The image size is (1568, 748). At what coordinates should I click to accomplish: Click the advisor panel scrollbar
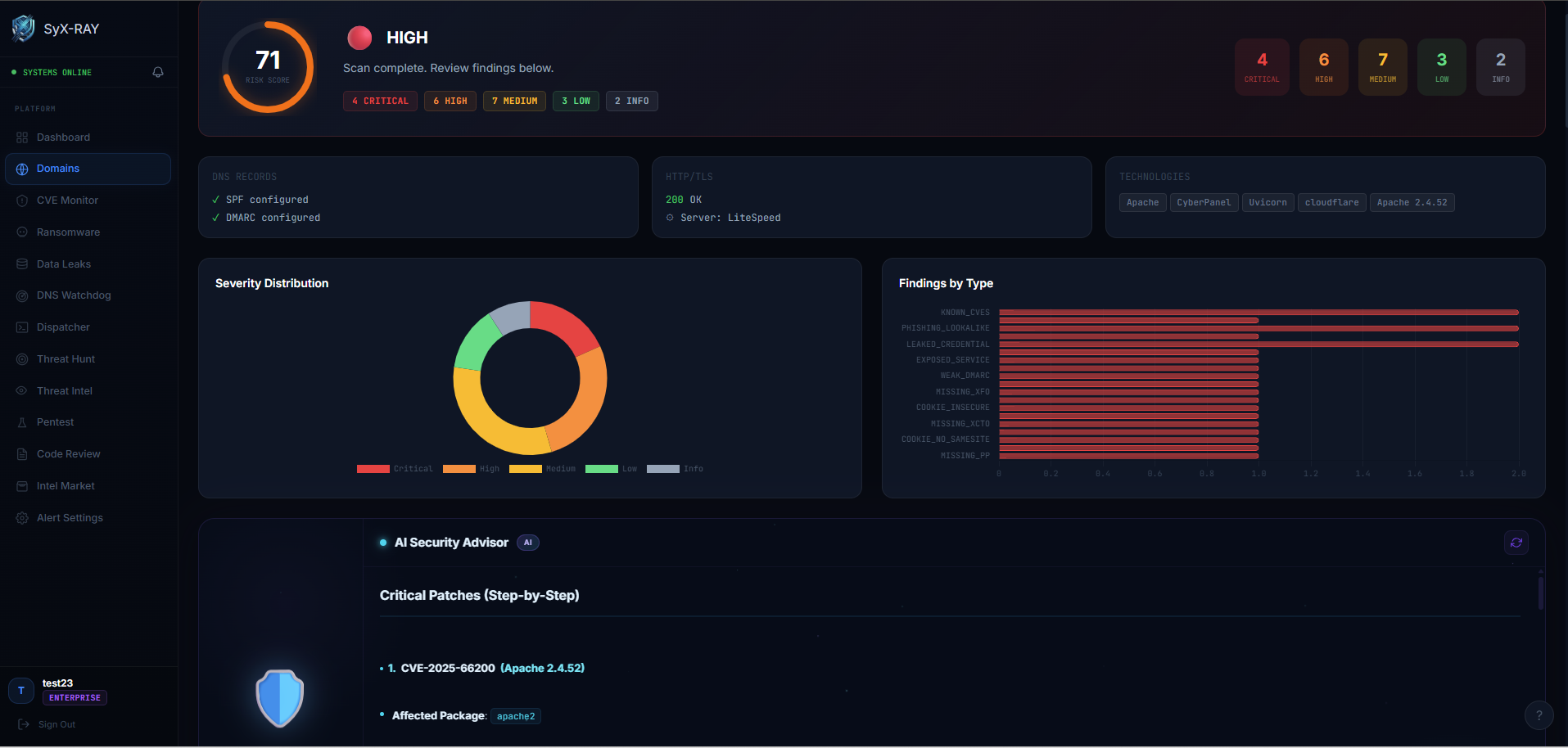click(x=1540, y=593)
